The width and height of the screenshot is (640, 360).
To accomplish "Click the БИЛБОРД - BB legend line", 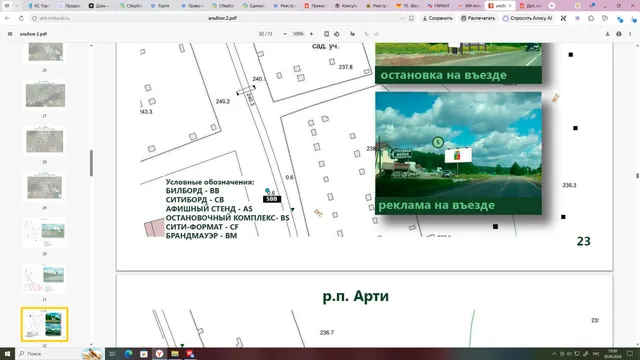I will (x=192, y=191).
